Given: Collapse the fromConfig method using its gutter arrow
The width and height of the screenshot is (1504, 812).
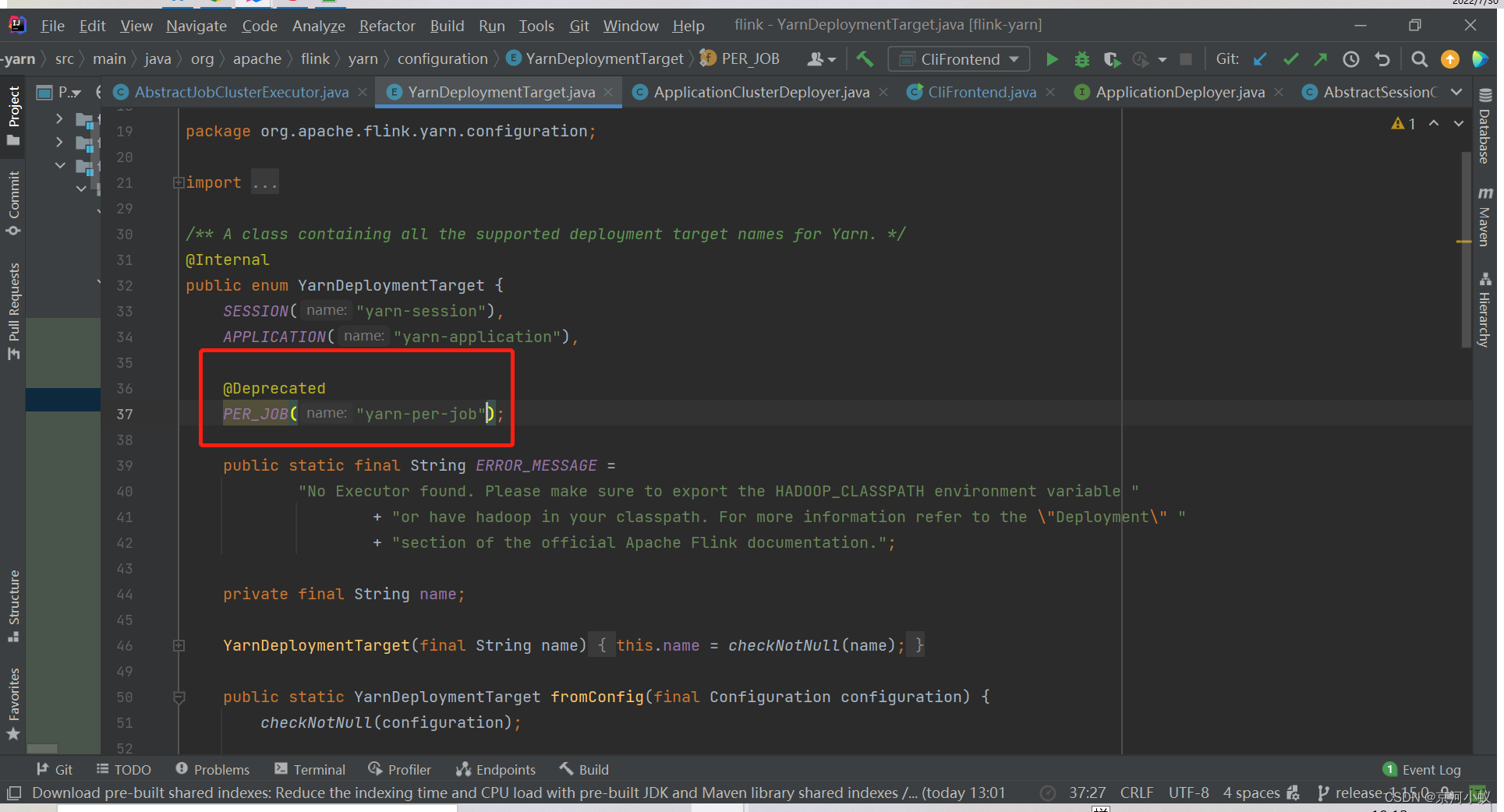Looking at the screenshot, I should tap(179, 697).
